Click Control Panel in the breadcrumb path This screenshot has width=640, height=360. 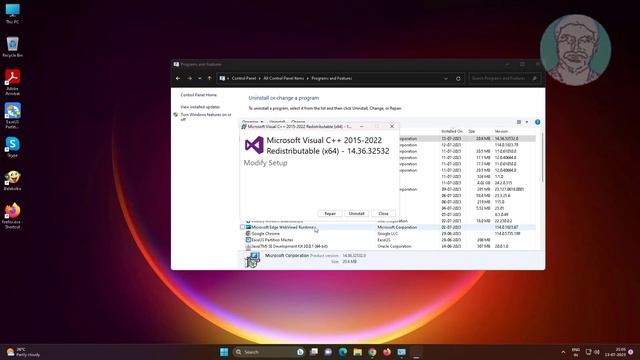coord(244,78)
